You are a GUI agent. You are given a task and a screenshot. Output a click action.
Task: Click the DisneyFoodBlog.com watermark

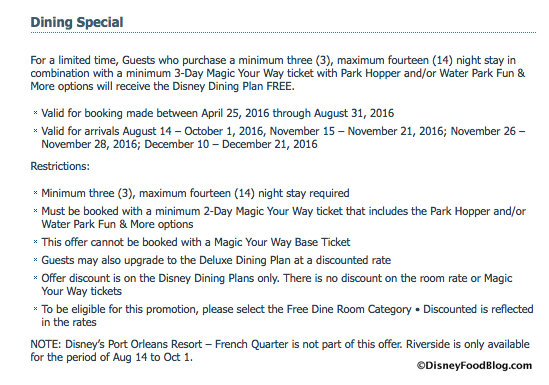[474, 366]
